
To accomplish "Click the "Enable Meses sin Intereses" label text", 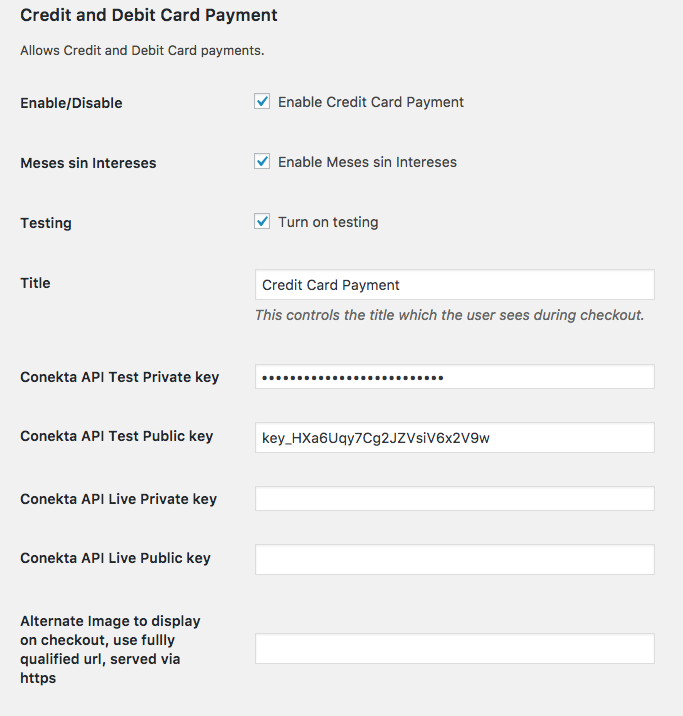I will (x=367, y=162).
